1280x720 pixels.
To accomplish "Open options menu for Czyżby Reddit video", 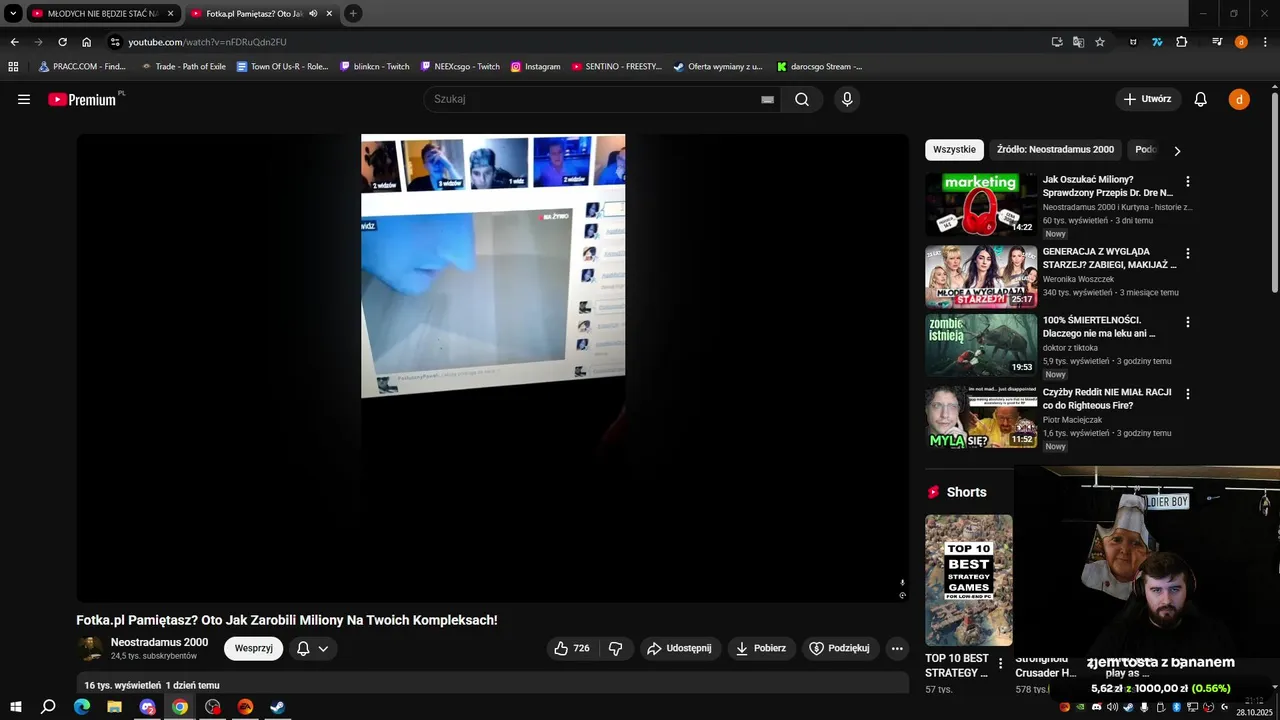I will (x=1188, y=394).
